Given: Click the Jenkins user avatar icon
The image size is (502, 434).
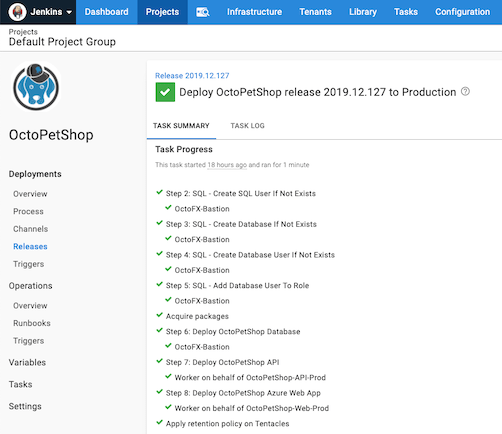Looking at the screenshot, I should click(17, 12).
